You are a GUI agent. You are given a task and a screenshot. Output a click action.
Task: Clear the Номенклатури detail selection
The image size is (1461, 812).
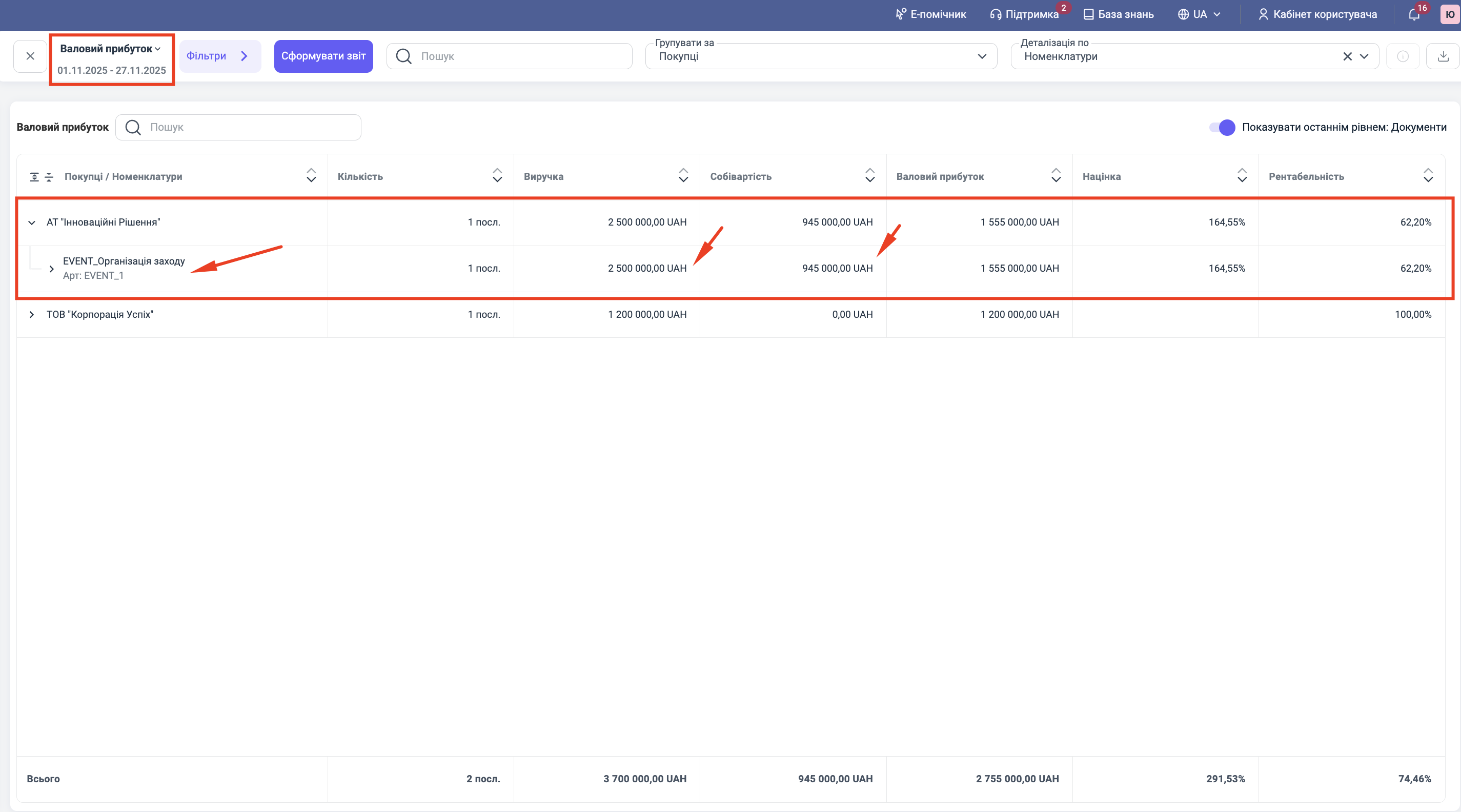coord(1347,56)
